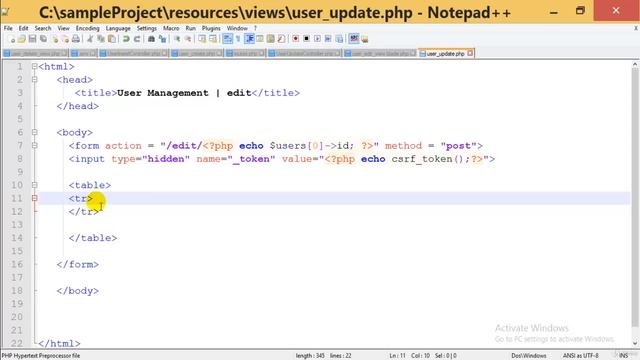The height and width of the screenshot is (360, 640).
Task: Toggle Word Wrap in the toolbar
Action: (x=227, y=39)
